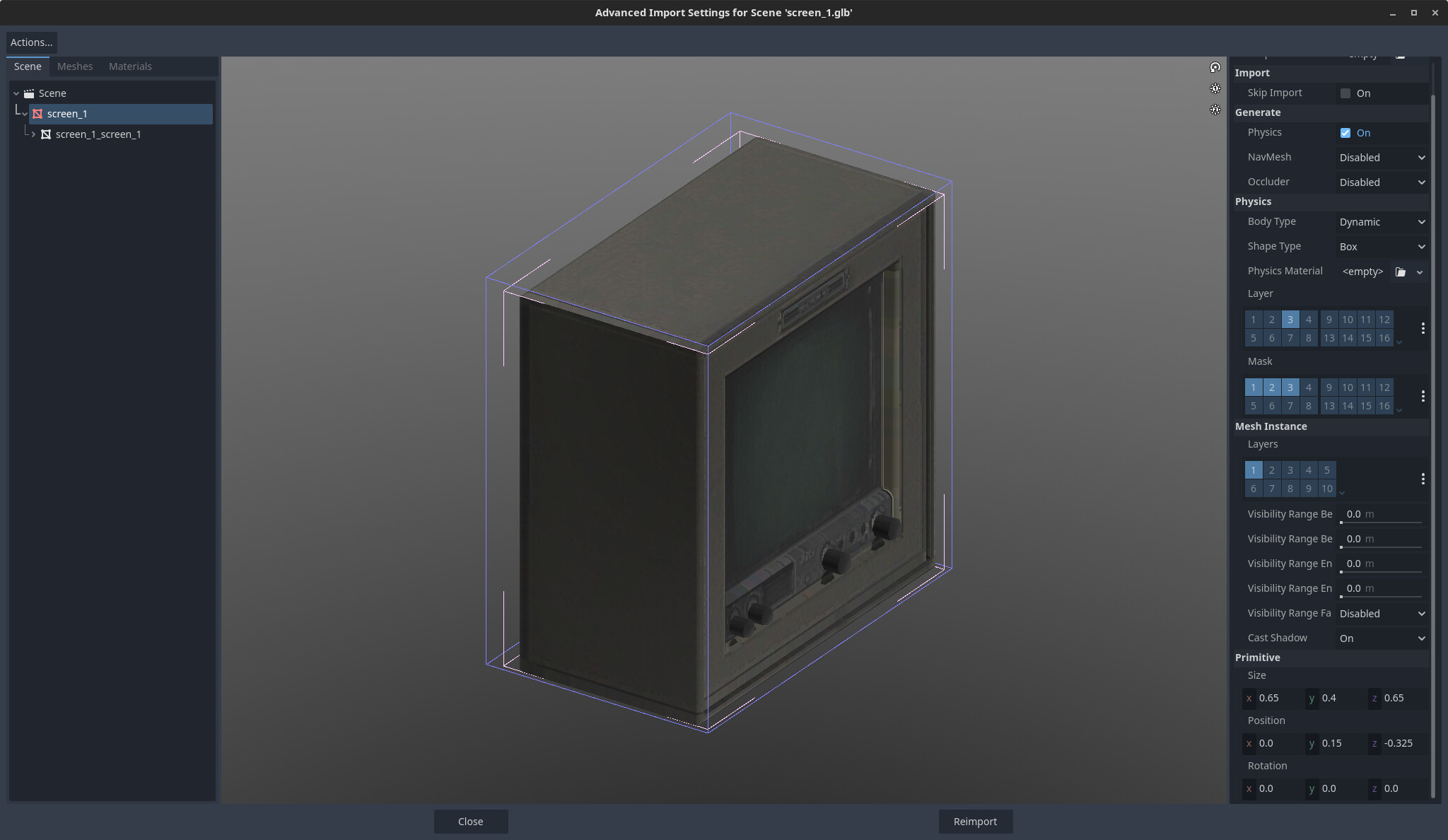Enable the Skip Import checkbox

click(x=1345, y=93)
